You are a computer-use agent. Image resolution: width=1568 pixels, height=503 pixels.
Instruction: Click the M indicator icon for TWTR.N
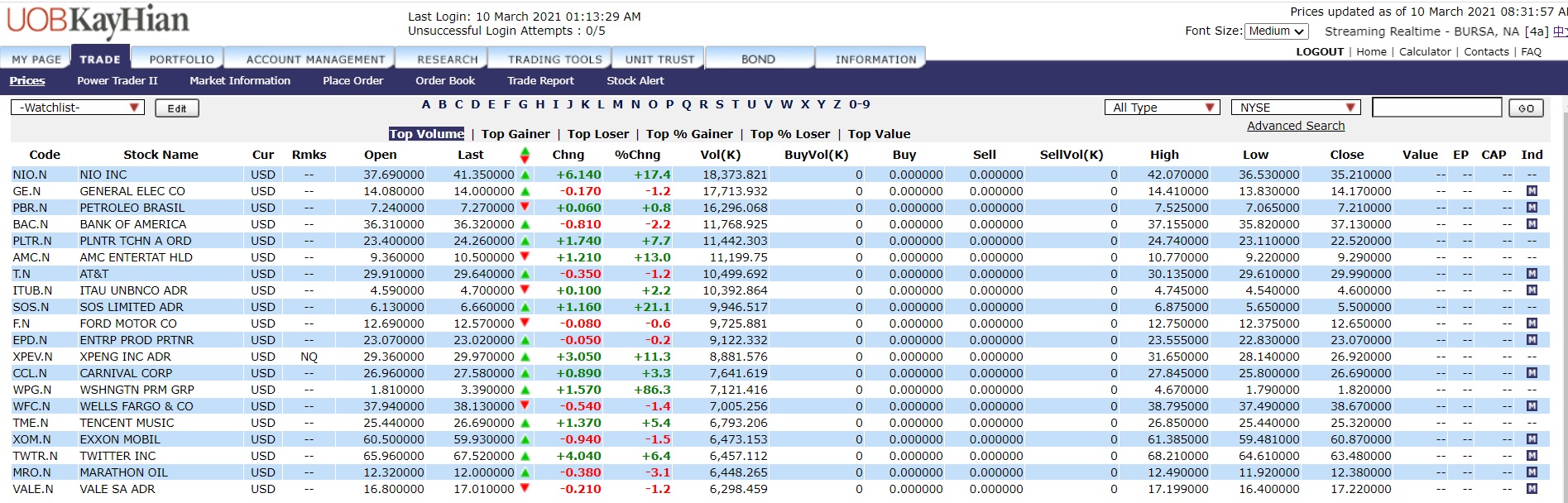pyautogui.click(x=1532, y=456)
